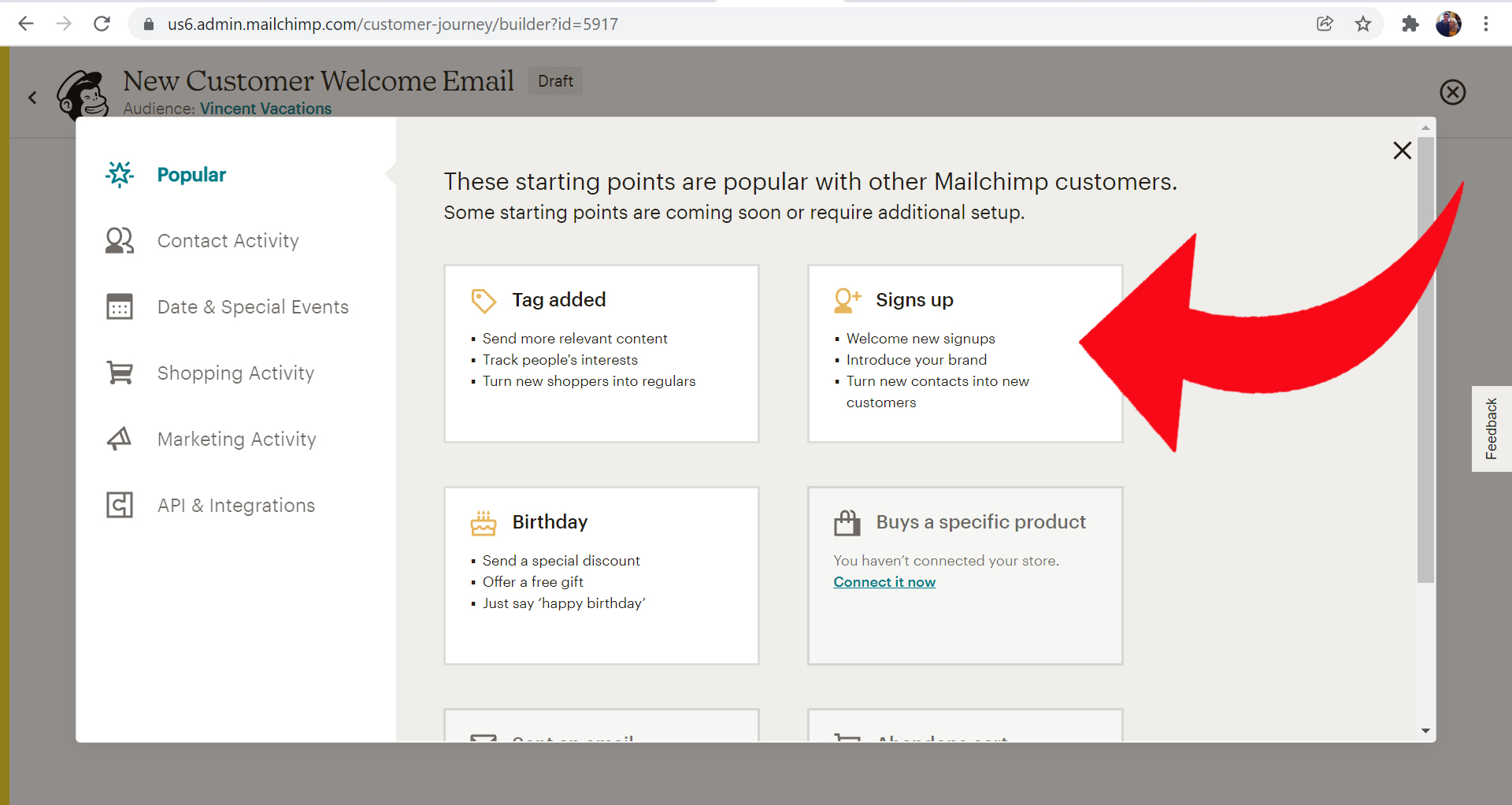Click the lock icon in address bar
1512x805 pixels.
tap(149, 24)
